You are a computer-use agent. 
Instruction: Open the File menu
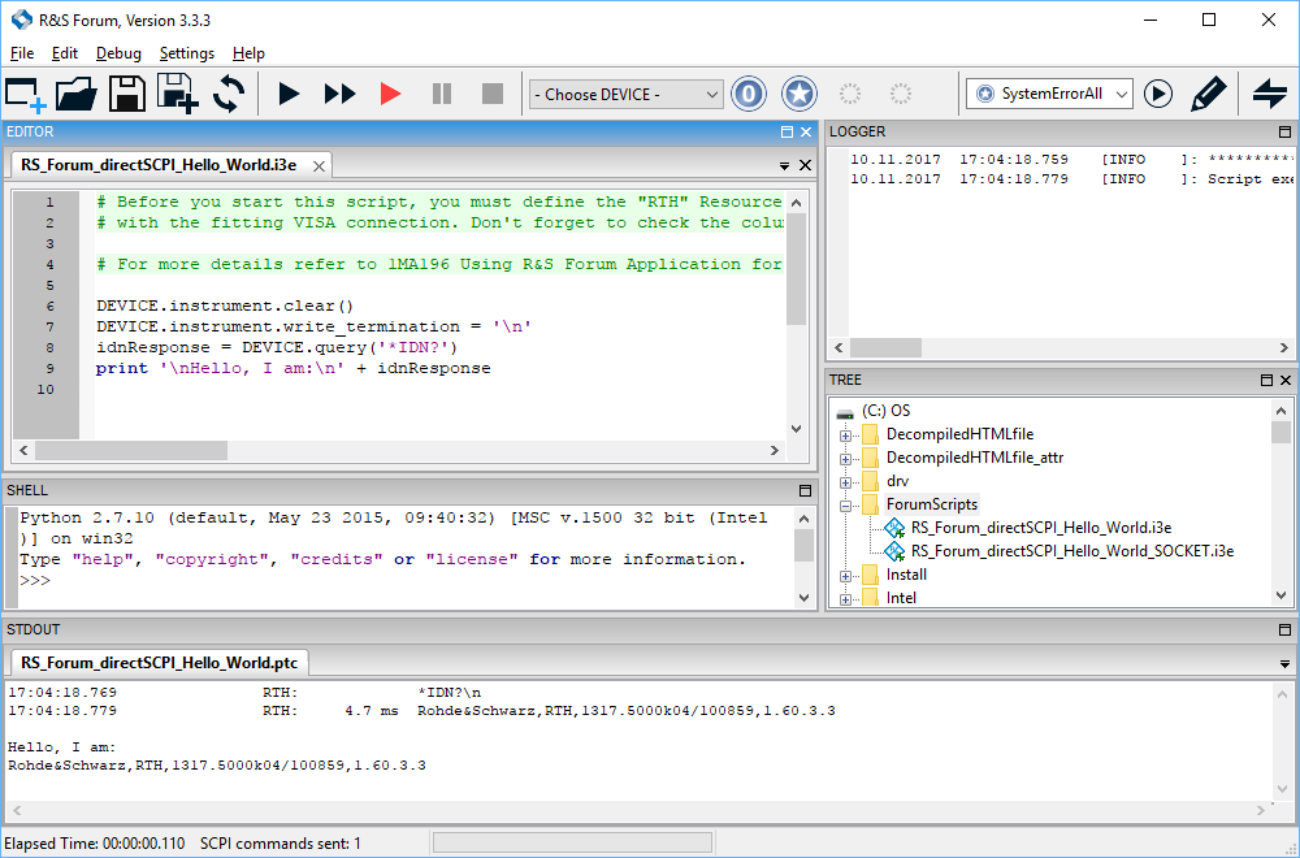click(x=21, y=53)
